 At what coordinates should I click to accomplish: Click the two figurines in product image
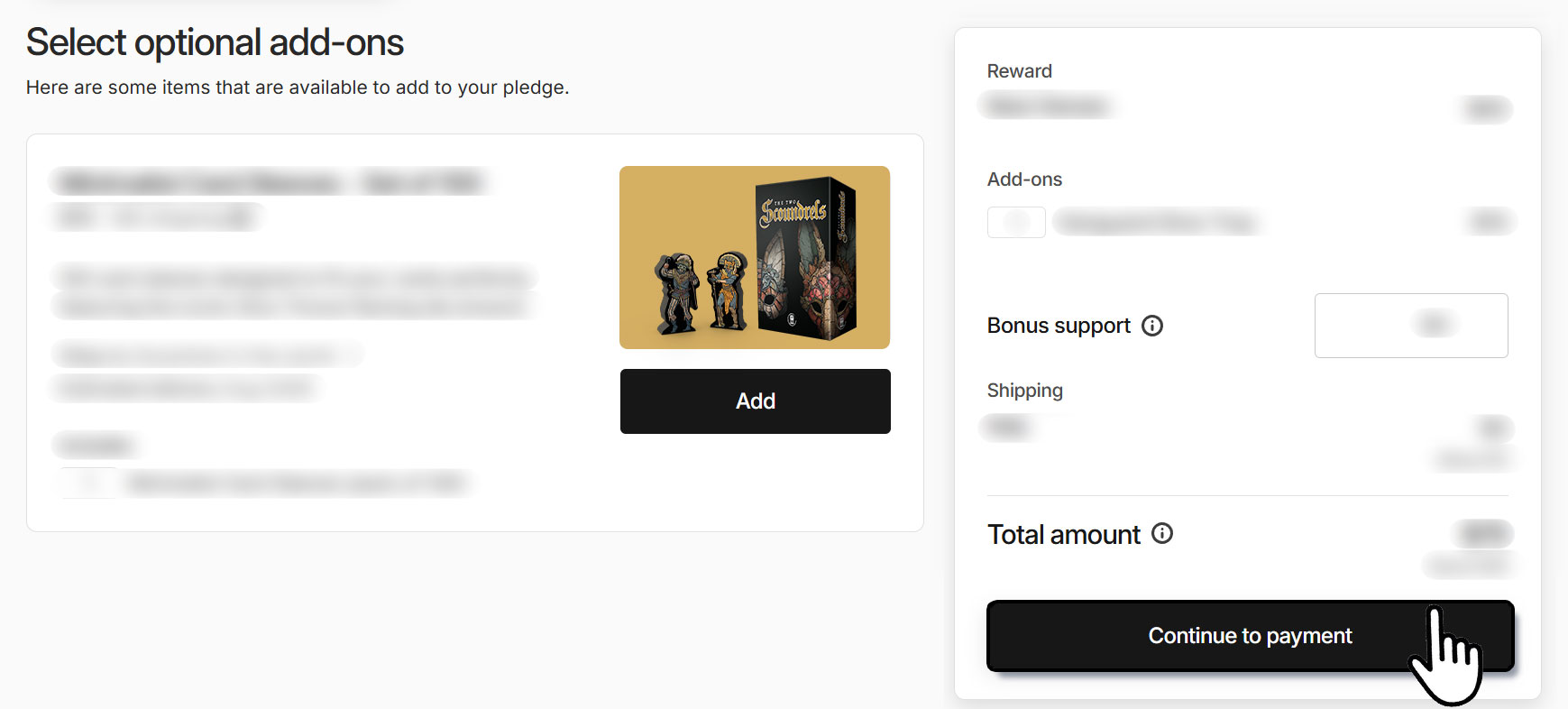coord(703,291)
